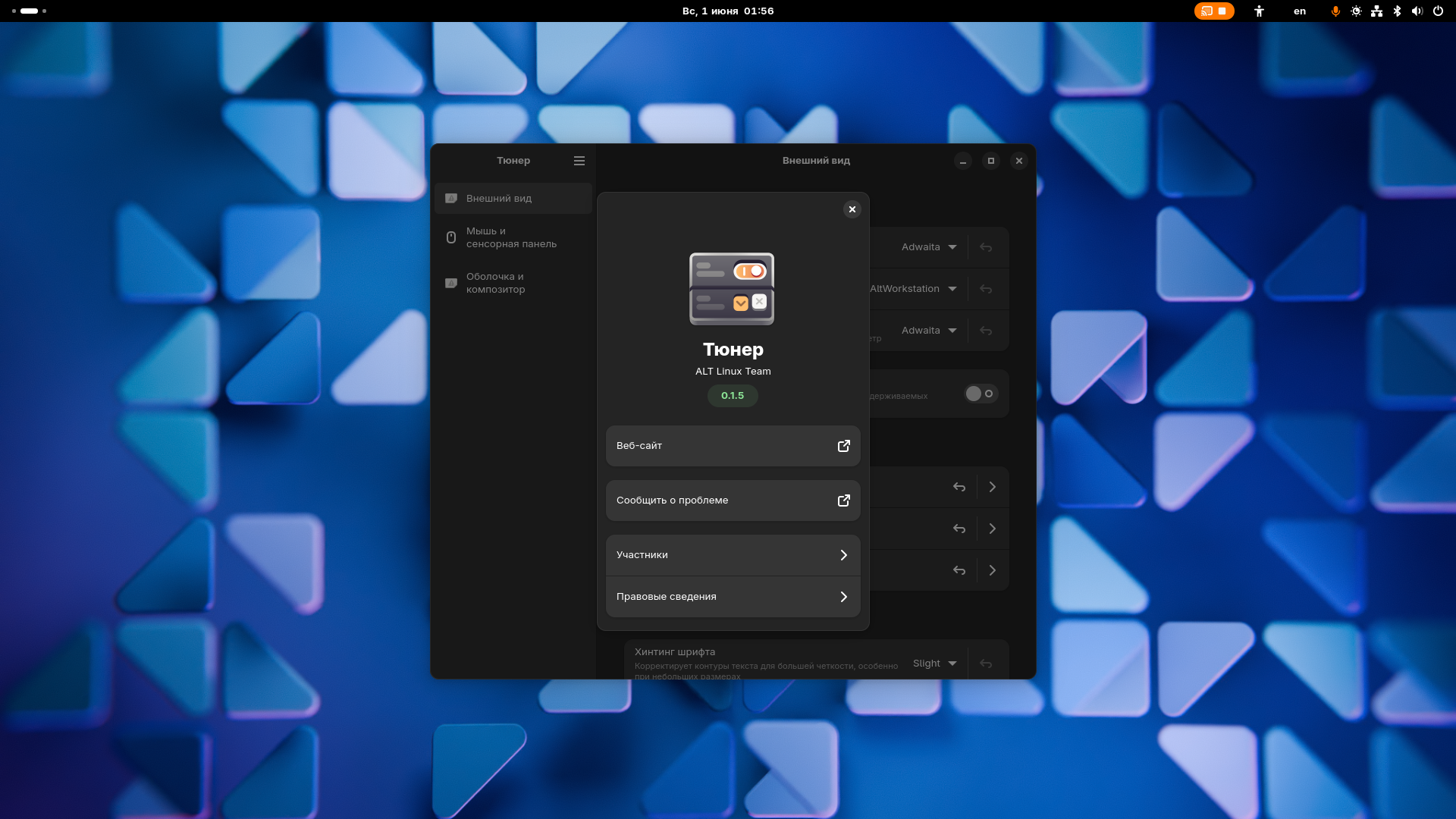This screenshot has height=819, width=1456.
Task: Select Оболочка и композитор in sidebar
Action: [x=513, y=283]
